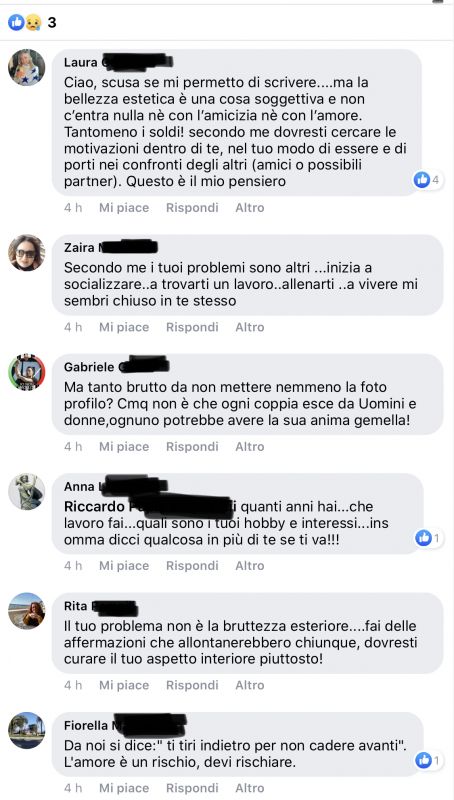The height and width of the screenshot is (800, 454).
Task: Open Gabriele's profile from his name
Action: 116,367
